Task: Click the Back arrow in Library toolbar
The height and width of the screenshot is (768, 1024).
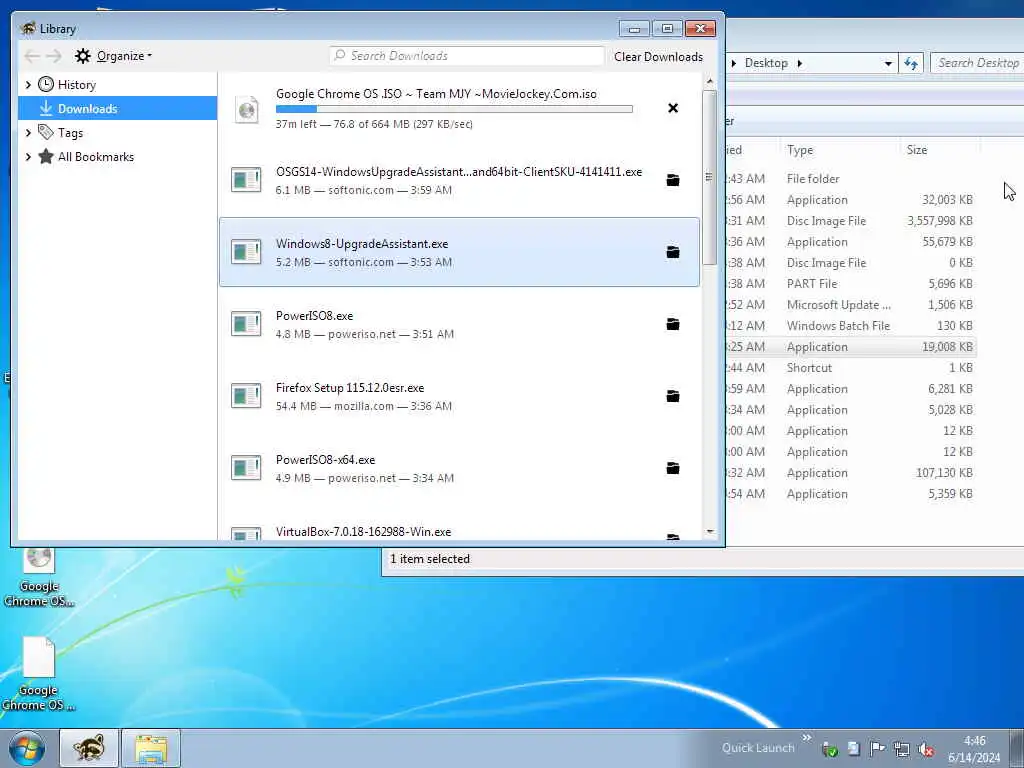Action: point(32,56)
